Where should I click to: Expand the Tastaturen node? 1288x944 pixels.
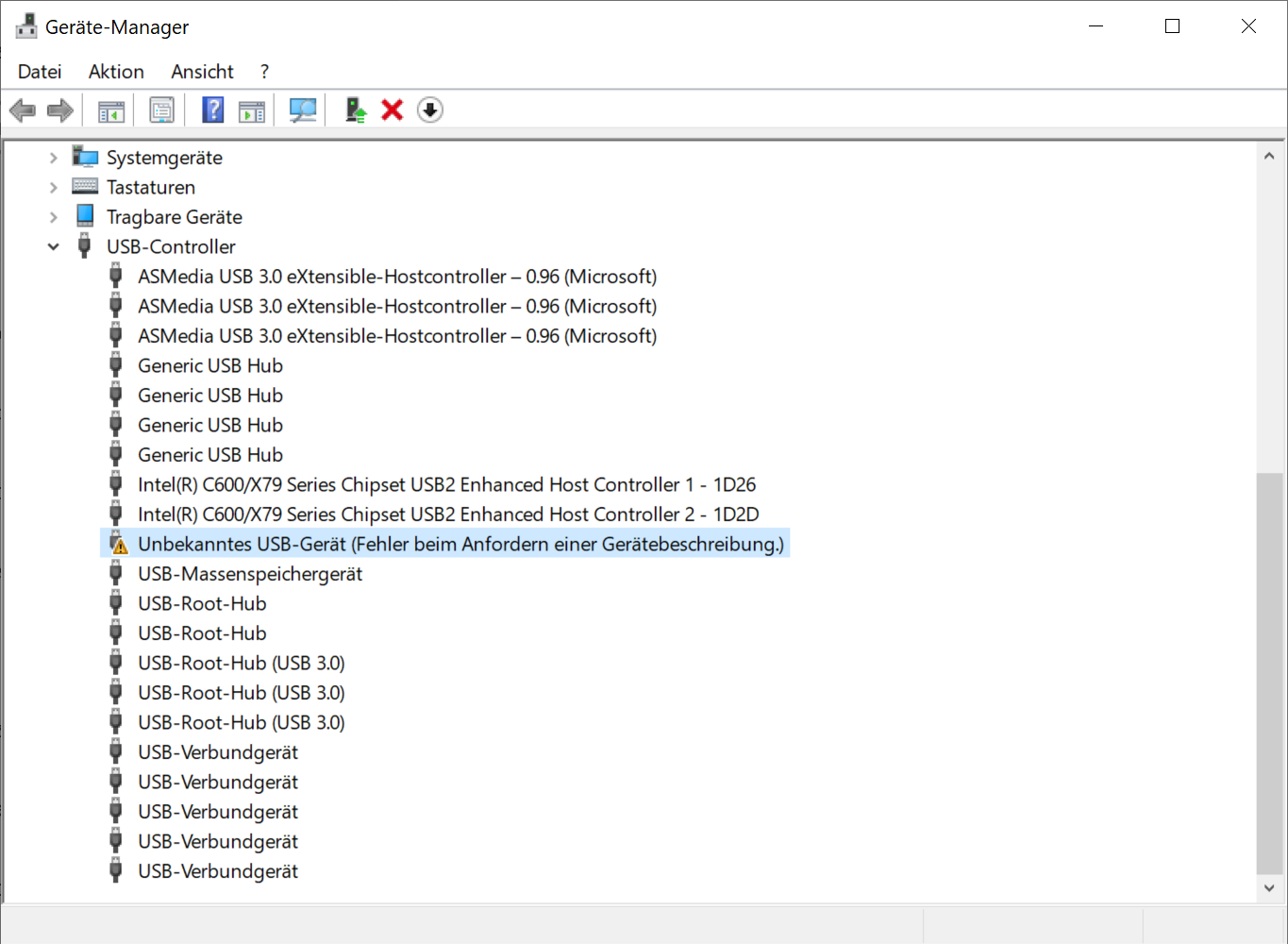pos(54,187)
